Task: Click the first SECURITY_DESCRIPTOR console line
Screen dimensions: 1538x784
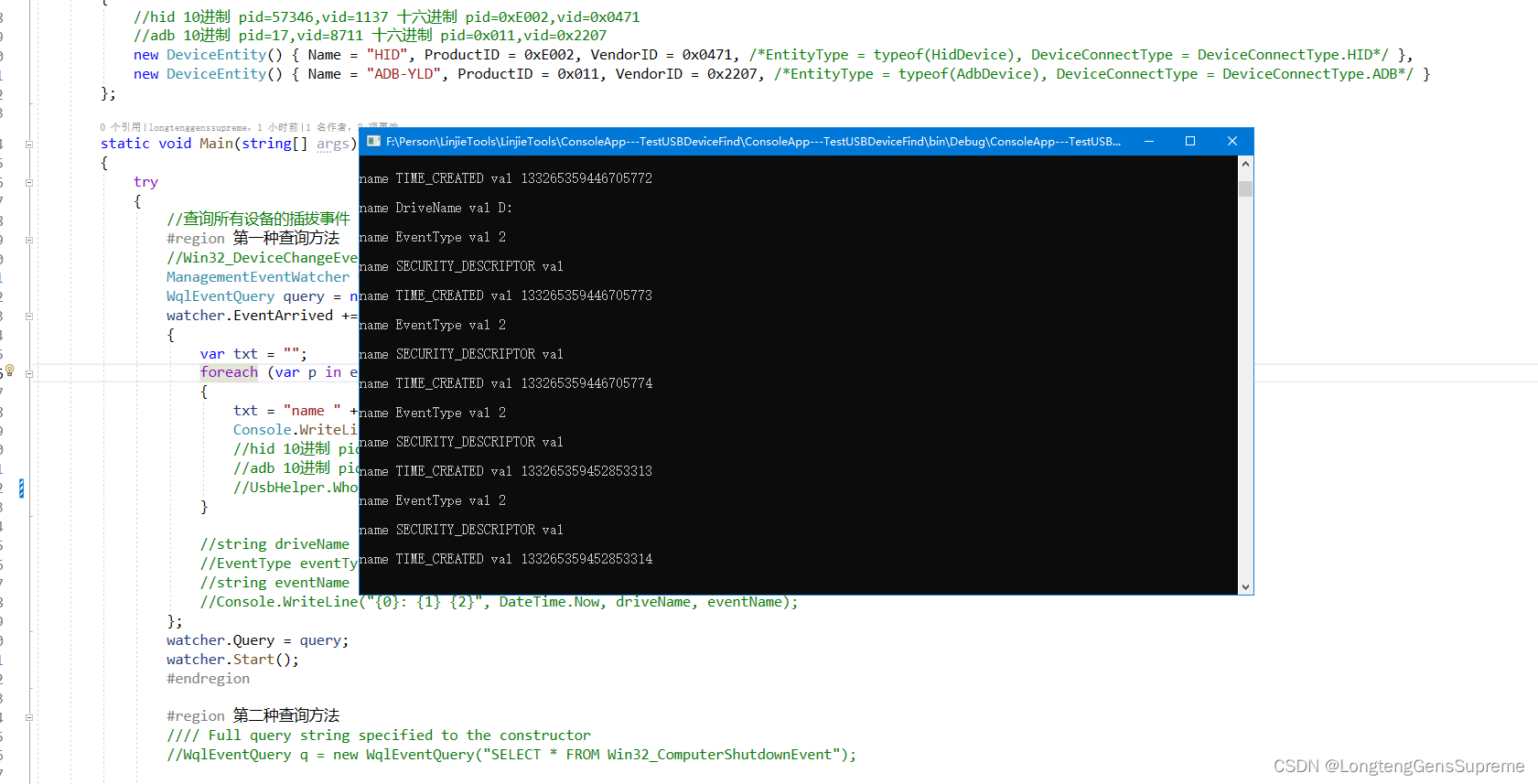Action: (461, 266)
